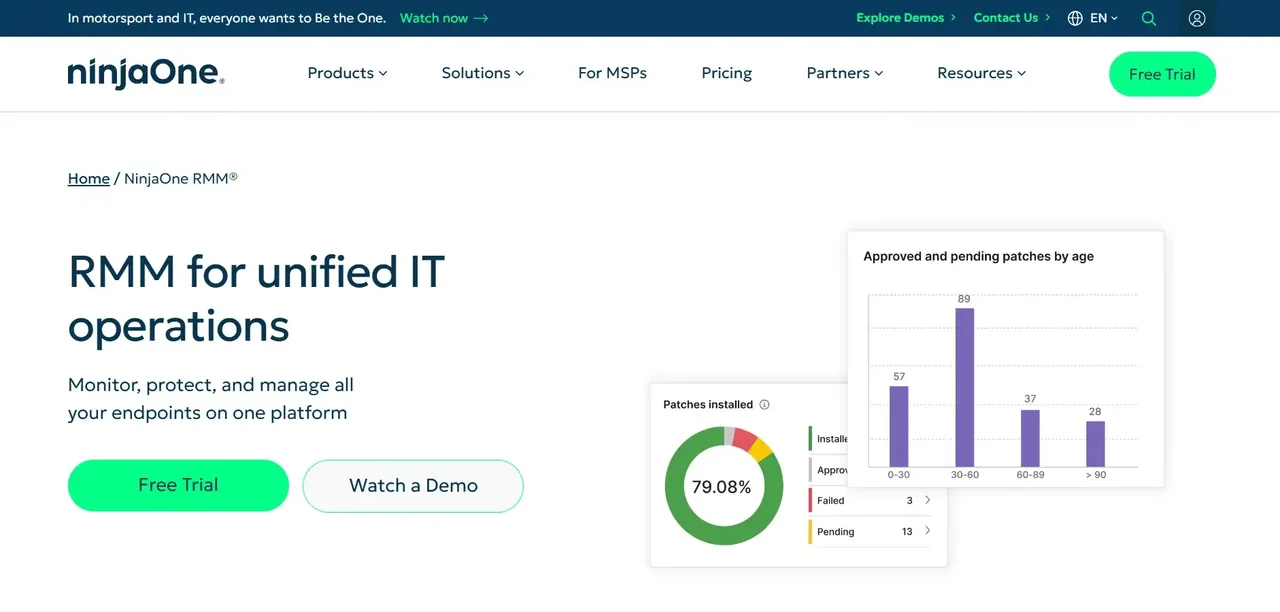Click Free Trial button beside Watch a Demo
Image resolution: width=1280 pixels, height=612 pixels.
(178, 485)
